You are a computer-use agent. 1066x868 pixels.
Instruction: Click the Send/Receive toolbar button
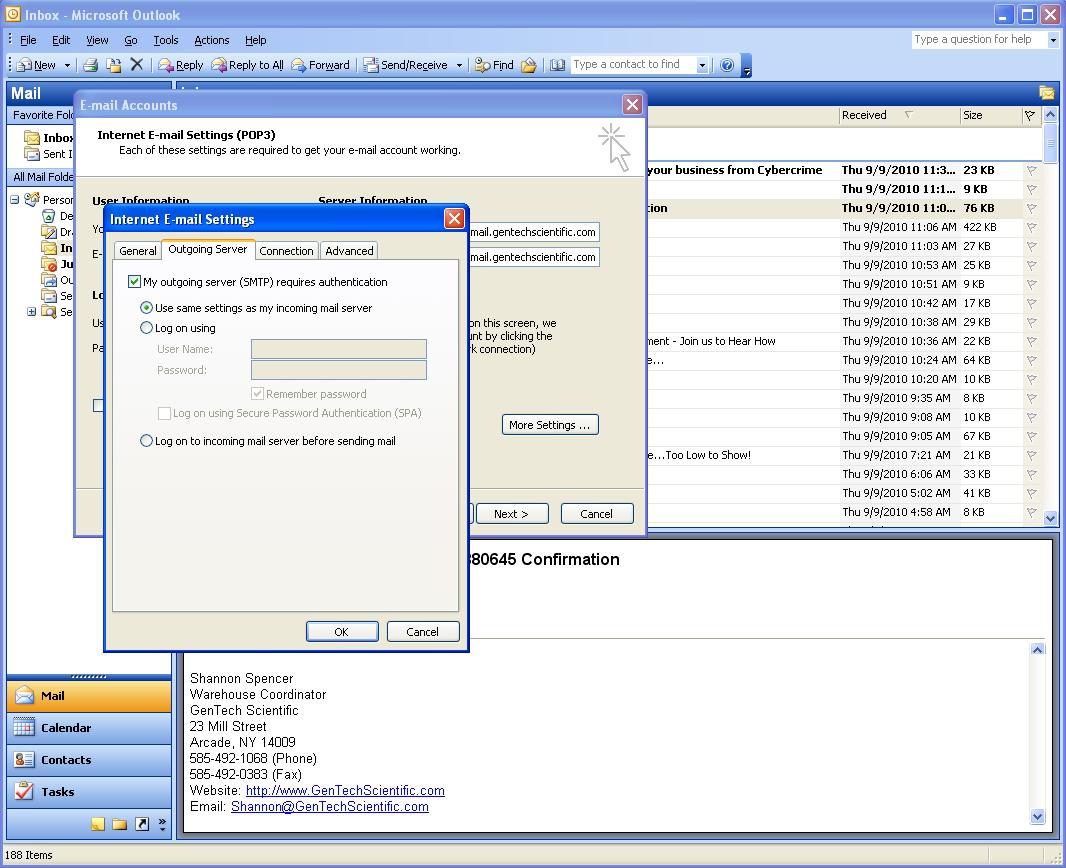click(x=405, y=65)
